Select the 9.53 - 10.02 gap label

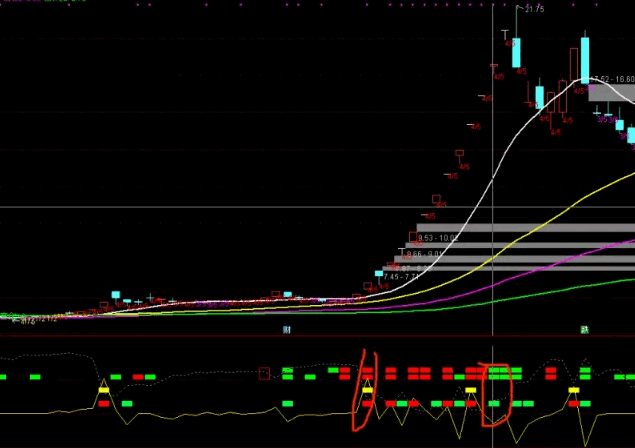click(438, 238)
